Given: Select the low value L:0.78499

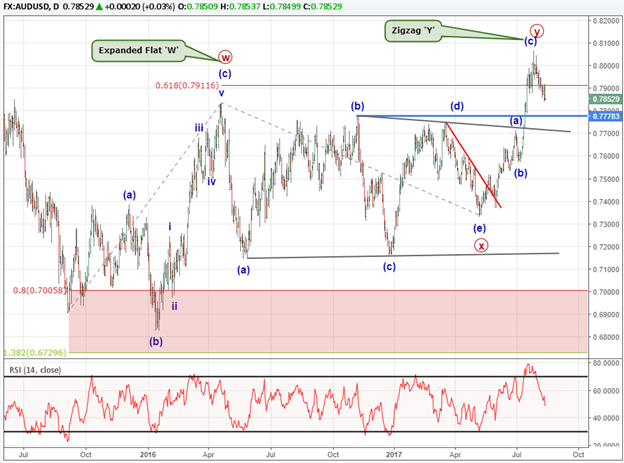Looking at the screenshot, I should click(281, 6).
